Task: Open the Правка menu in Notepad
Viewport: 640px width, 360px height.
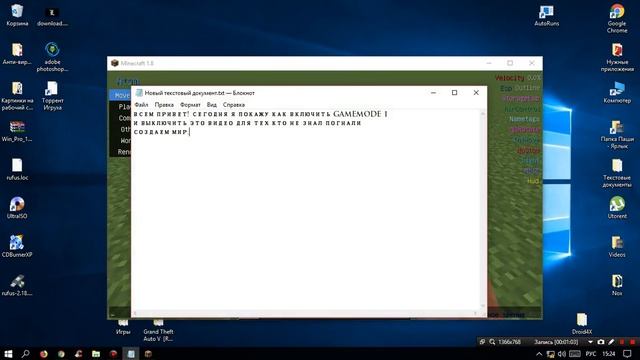Action: (164, 105)
